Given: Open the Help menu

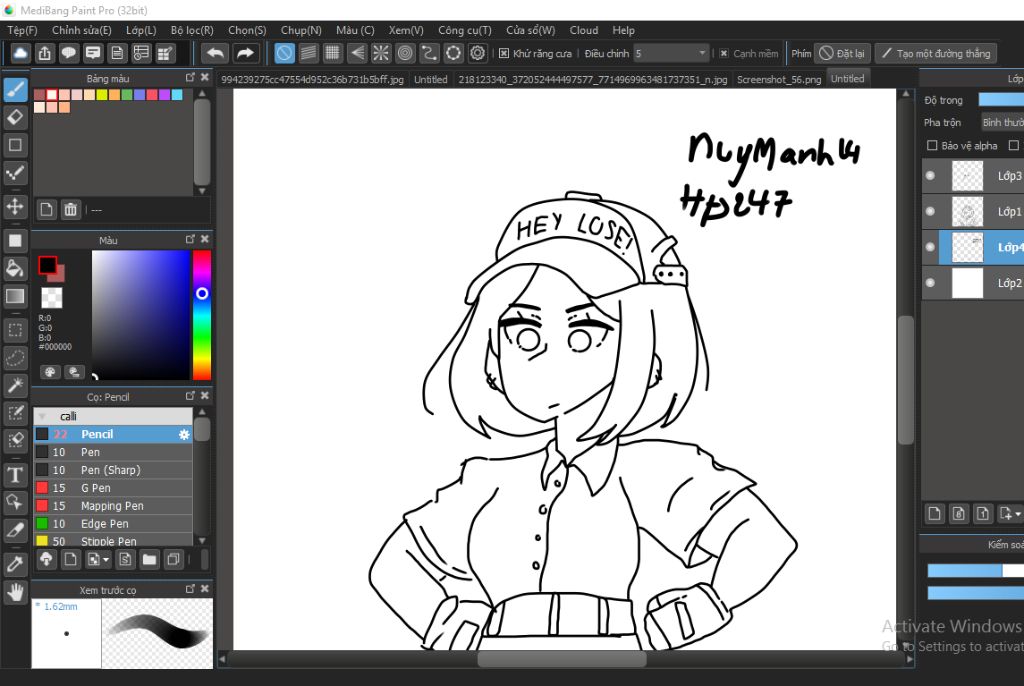Looking at the screenshot, I should [x=623, y=30].
